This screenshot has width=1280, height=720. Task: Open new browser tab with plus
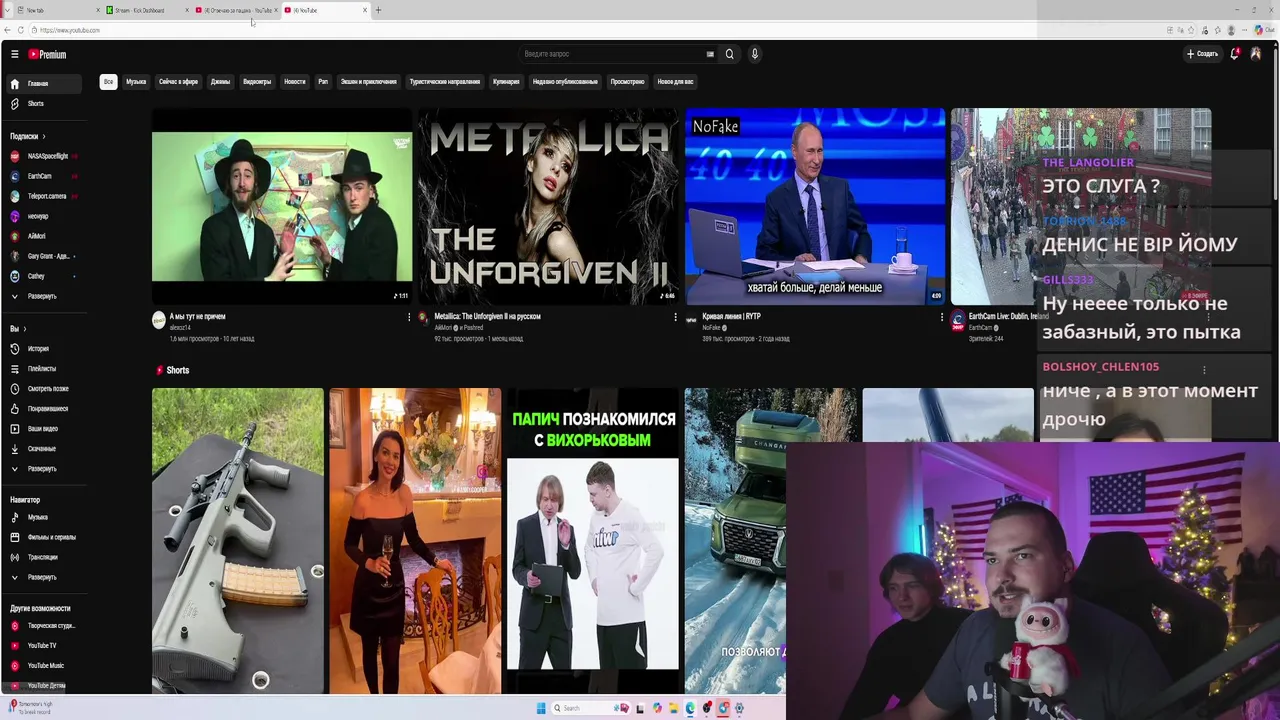[378, 10]
